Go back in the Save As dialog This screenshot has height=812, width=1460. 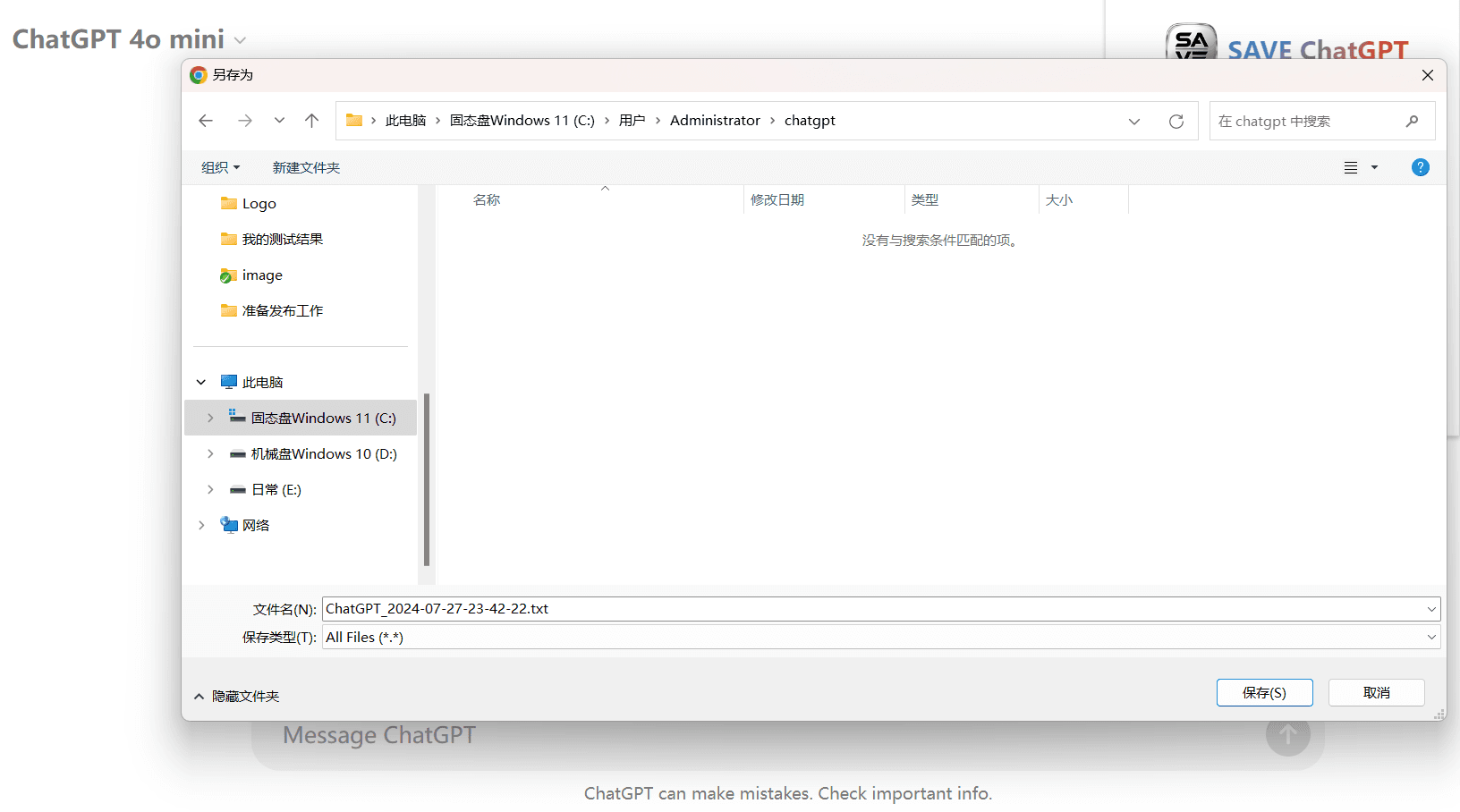coord(206,121)
